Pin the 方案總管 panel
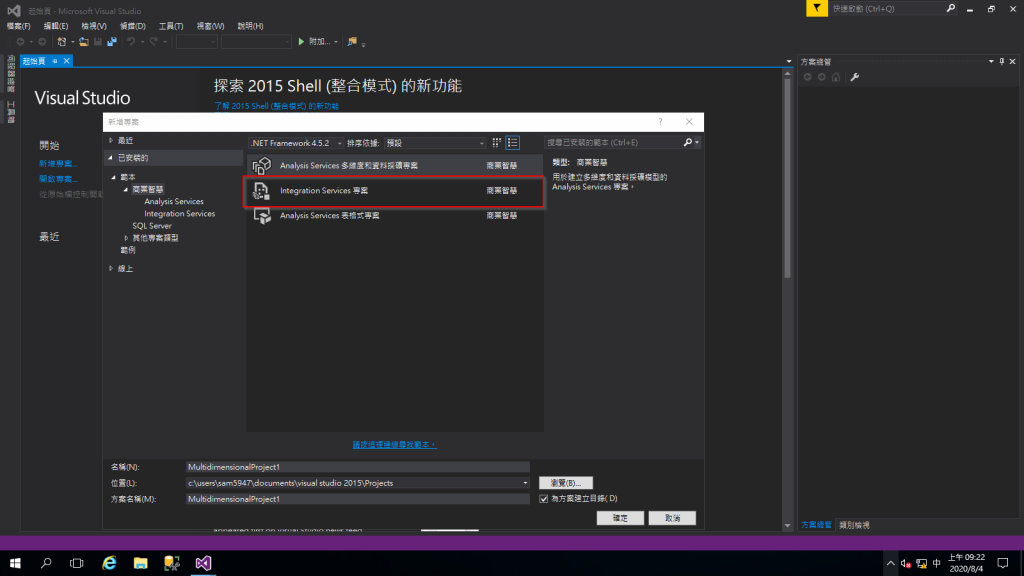 (x=1002, y=61)
